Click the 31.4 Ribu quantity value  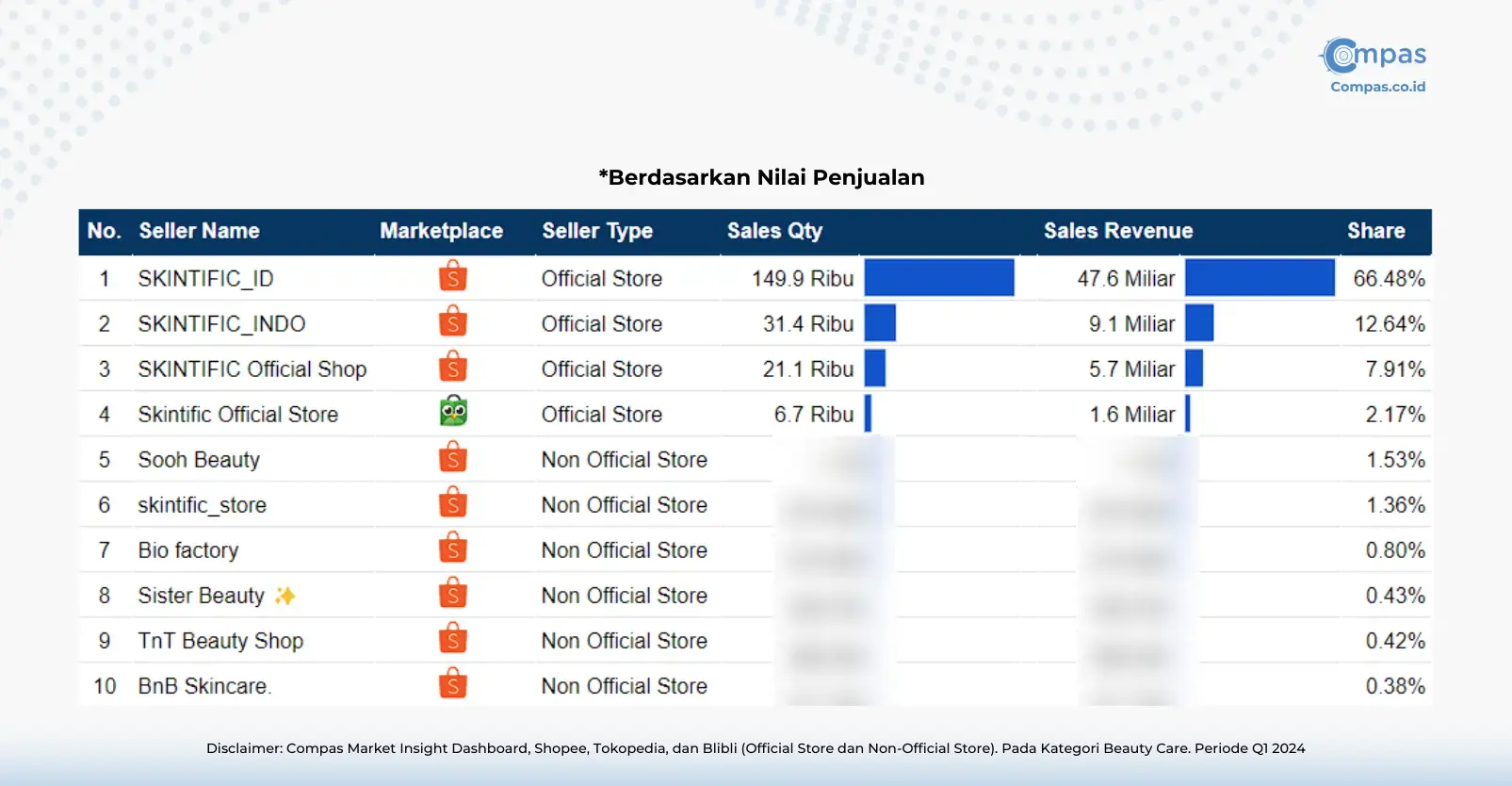[808, 324]
